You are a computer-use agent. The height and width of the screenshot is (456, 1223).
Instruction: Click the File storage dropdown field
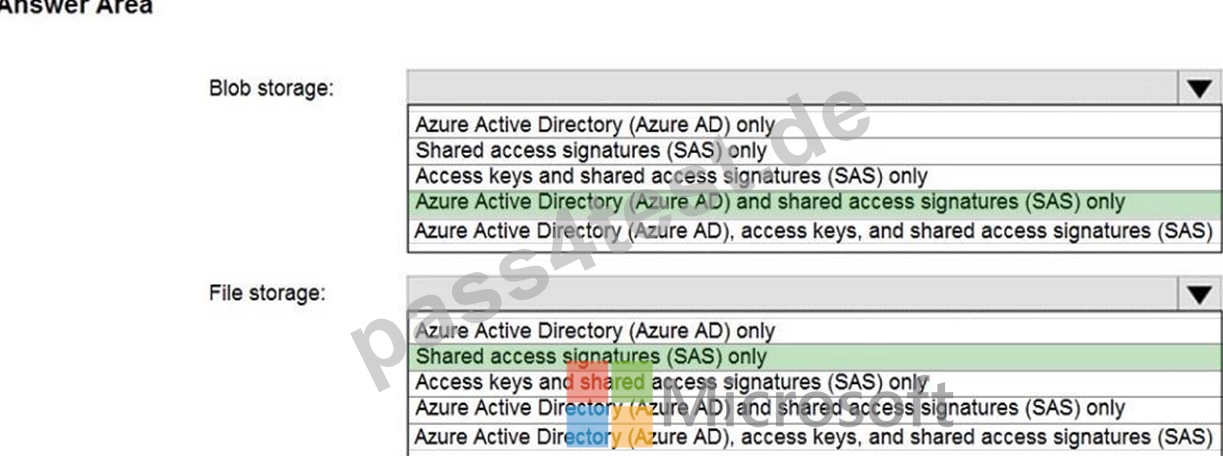[x=814, y=294]
